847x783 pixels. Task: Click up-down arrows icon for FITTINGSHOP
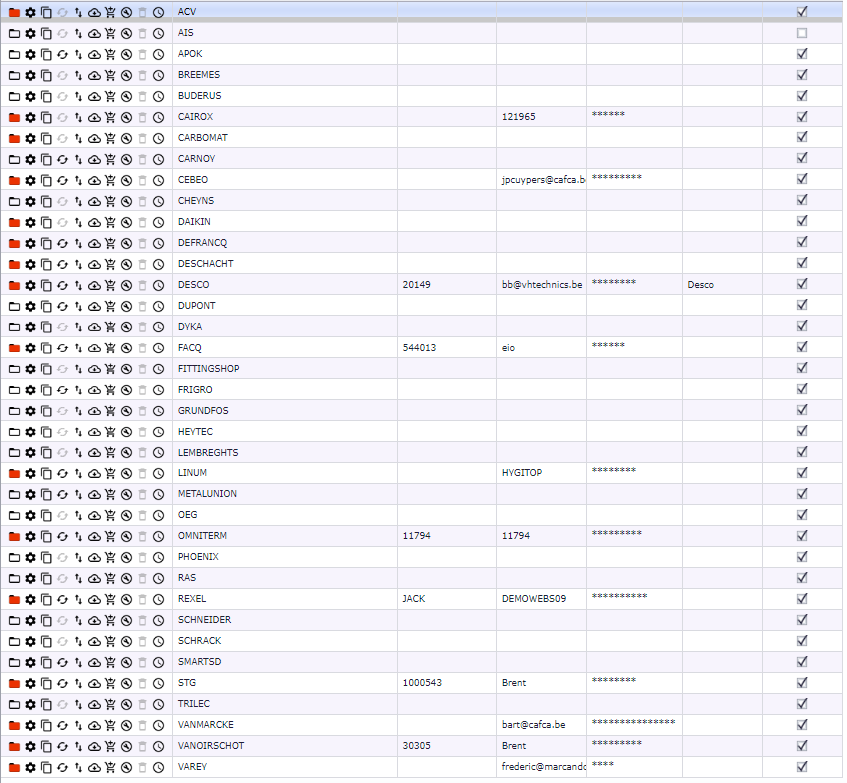(78, 369)
